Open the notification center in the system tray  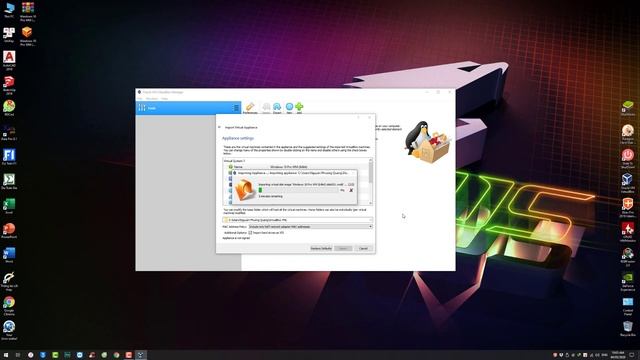632,355
